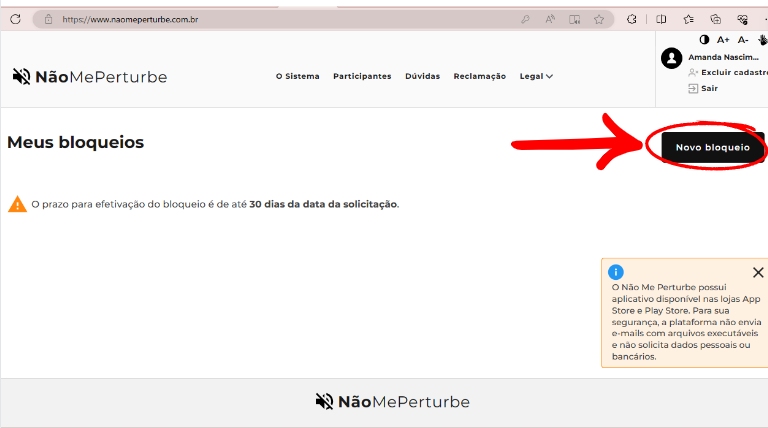
Task: Click the footer NãoMePerturbe logo
Action: (392, 402)
